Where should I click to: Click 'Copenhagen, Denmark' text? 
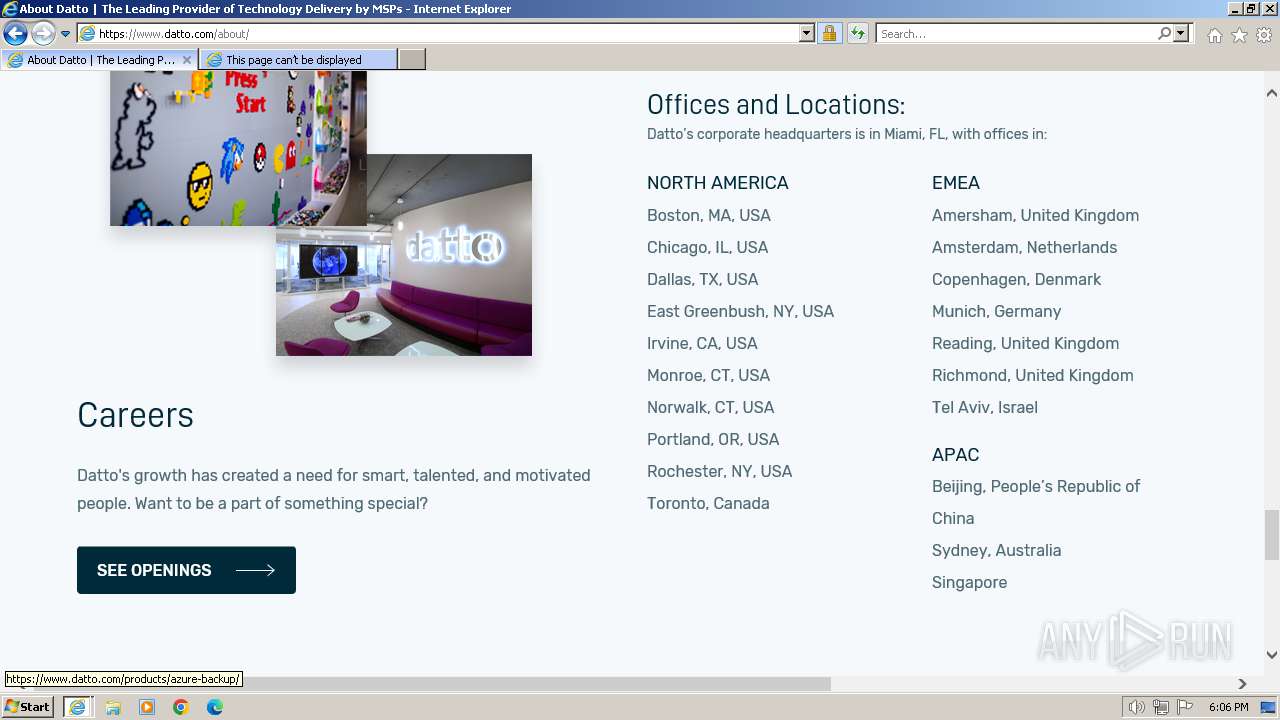coord(1016,279)
